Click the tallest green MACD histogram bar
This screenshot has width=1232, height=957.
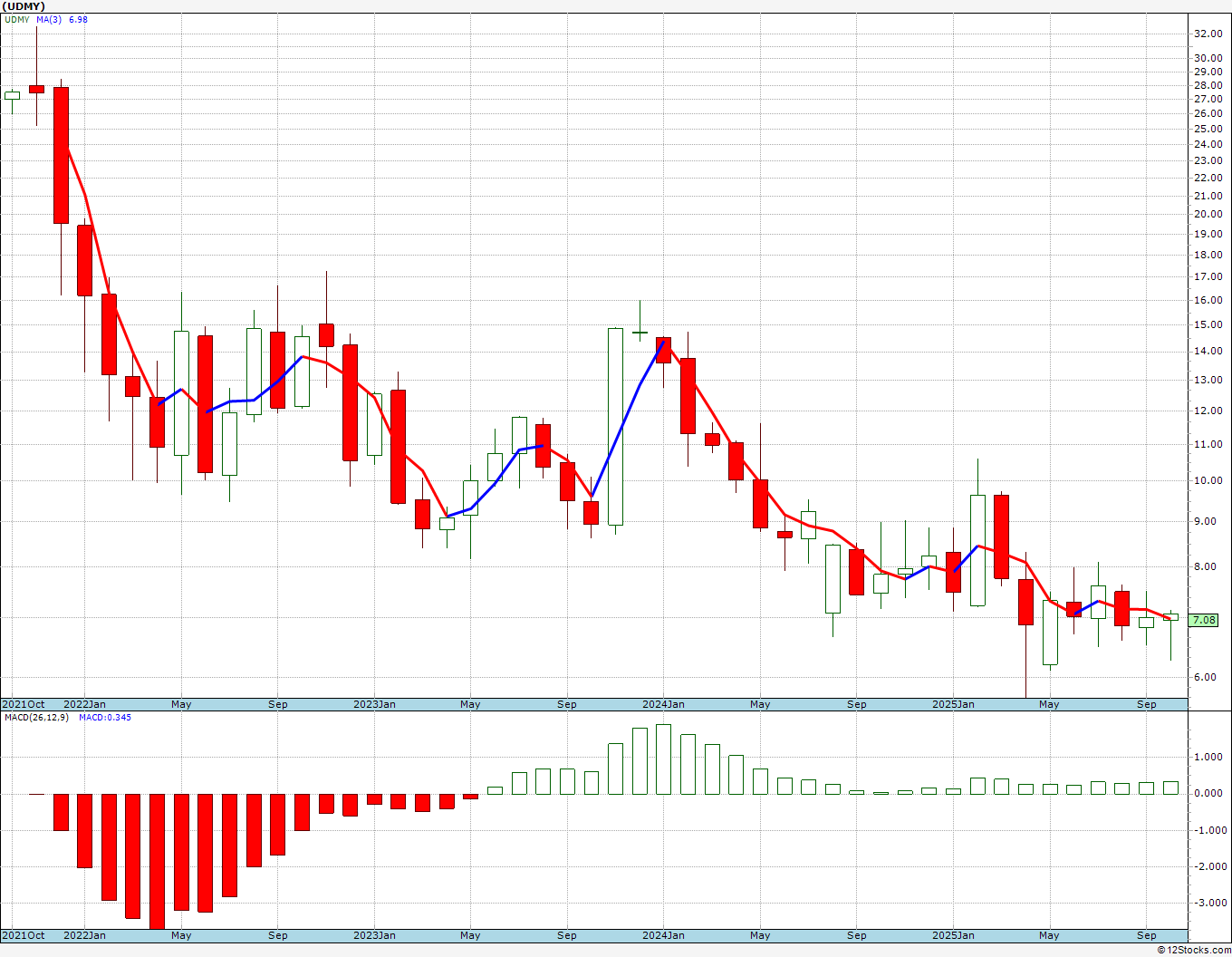(x=663, y=759)
